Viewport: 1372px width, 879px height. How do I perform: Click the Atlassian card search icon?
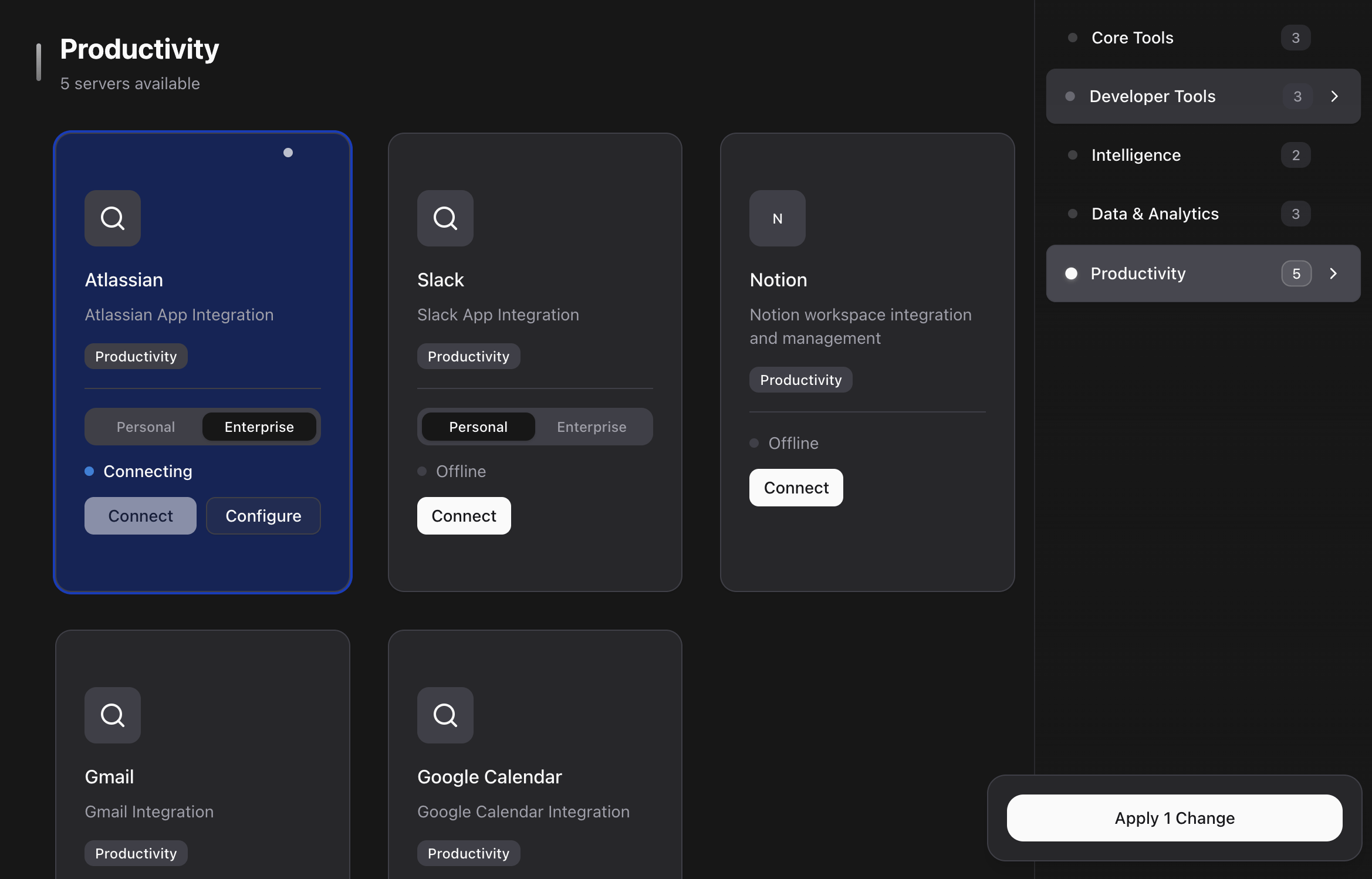click(x=113, y=218)
